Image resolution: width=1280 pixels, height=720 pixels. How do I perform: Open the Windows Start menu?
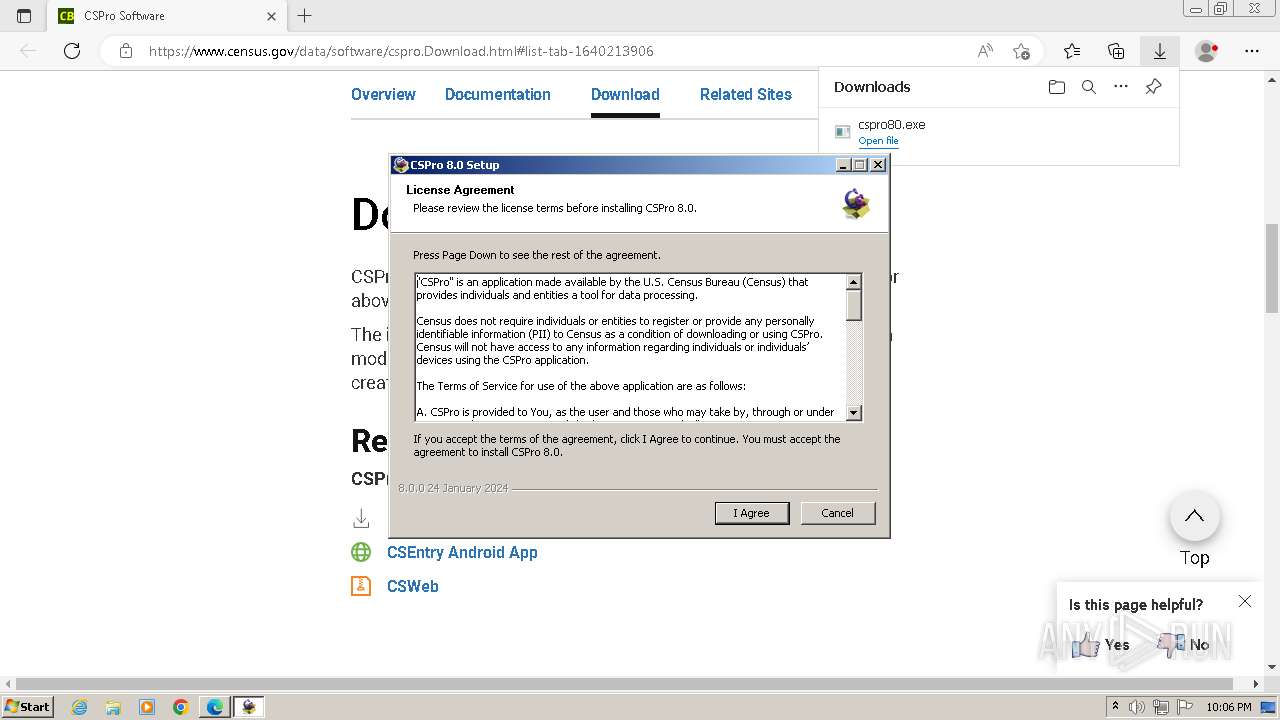(28, 706)
